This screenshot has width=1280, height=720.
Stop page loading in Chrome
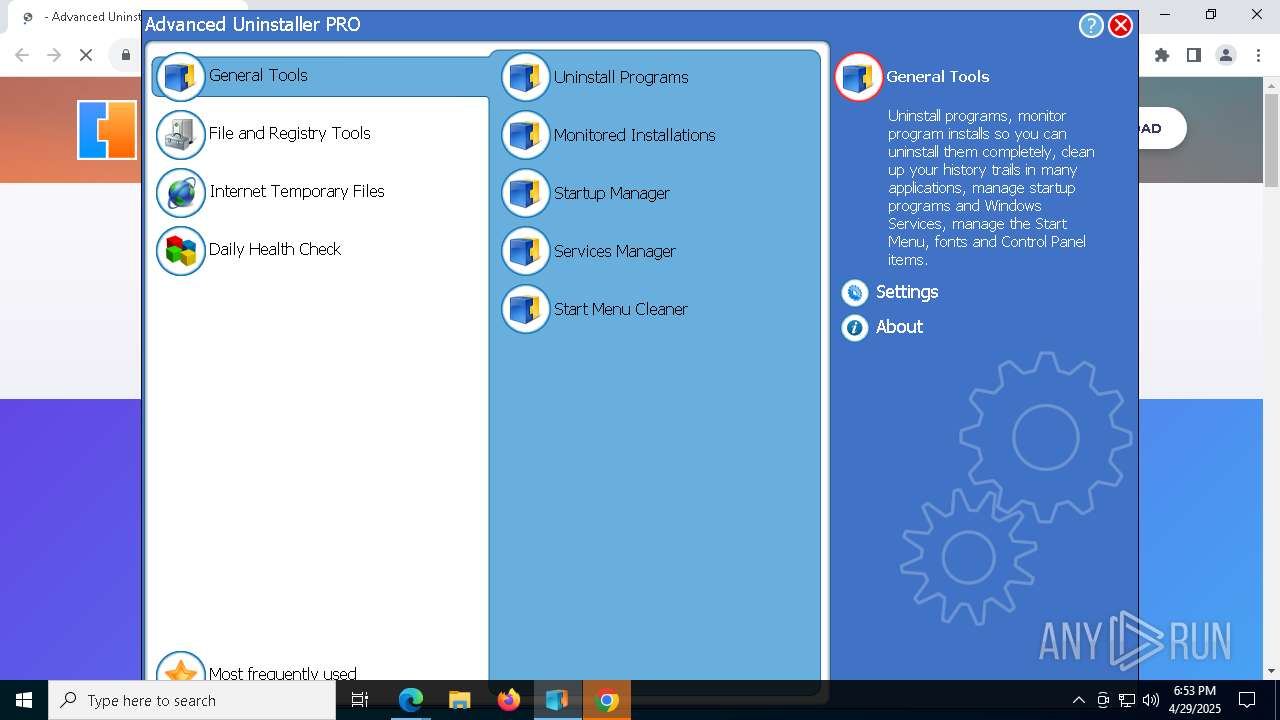click(86, 55)
